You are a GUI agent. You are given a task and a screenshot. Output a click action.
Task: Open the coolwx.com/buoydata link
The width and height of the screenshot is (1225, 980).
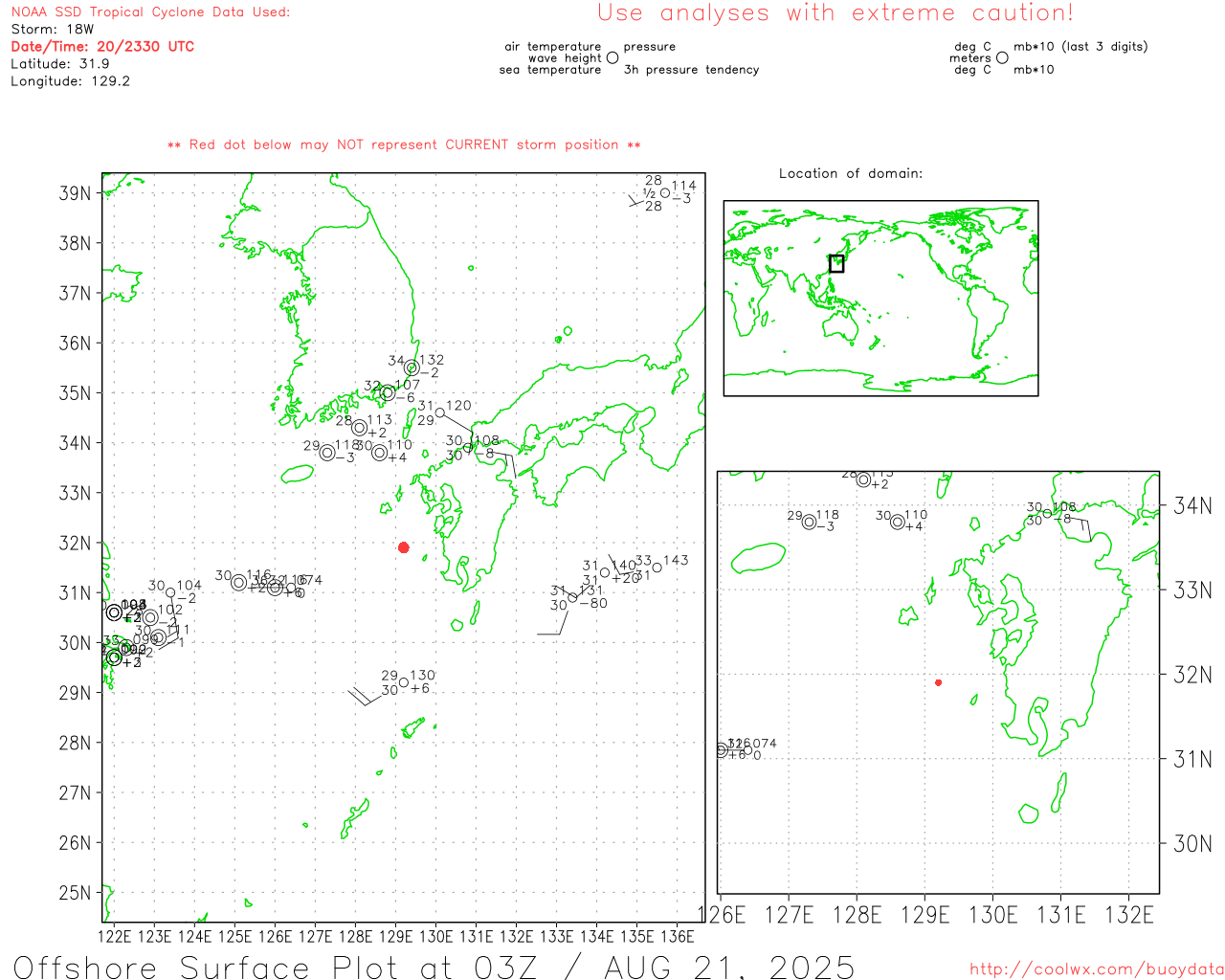(x=1097, y=969)
